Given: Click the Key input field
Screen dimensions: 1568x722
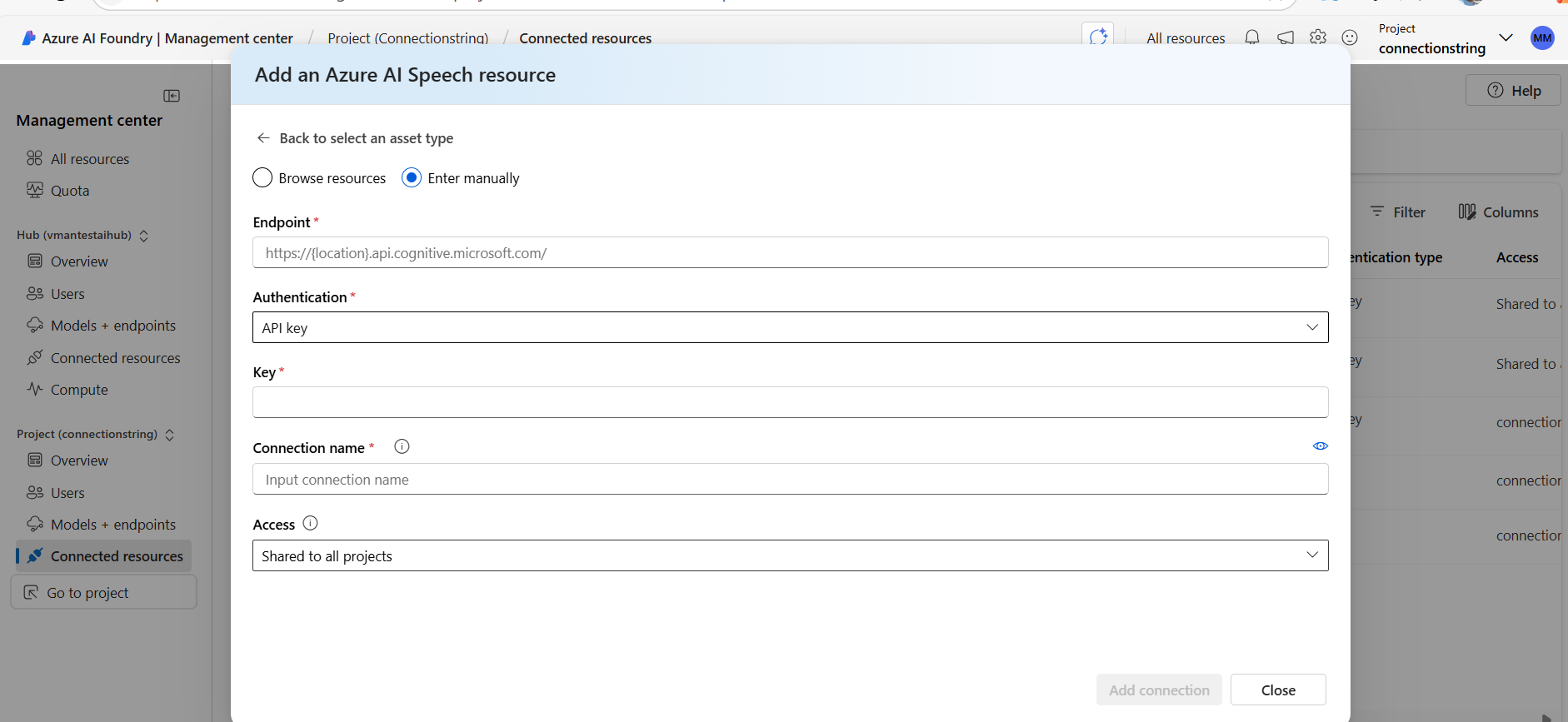Looking at the screenshot, I should (790, 402).
